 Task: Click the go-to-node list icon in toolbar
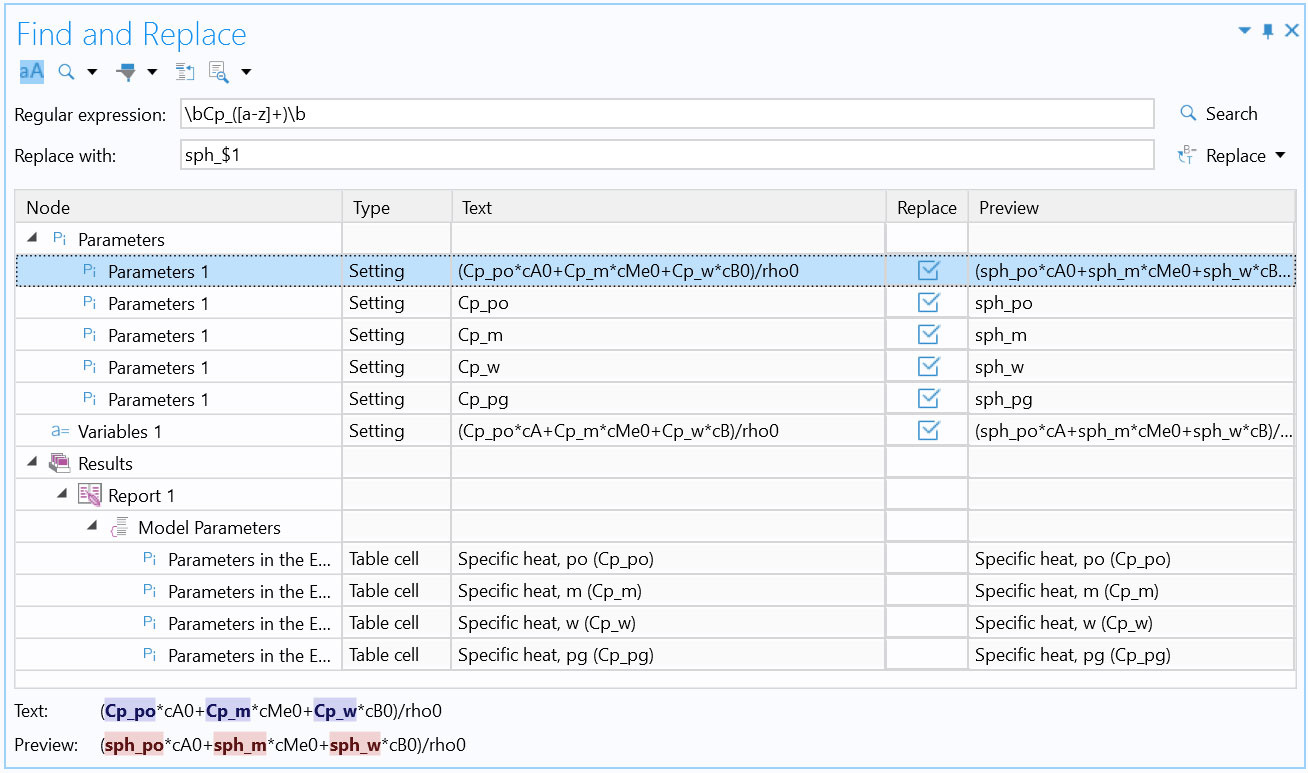[x=185, y=71]
